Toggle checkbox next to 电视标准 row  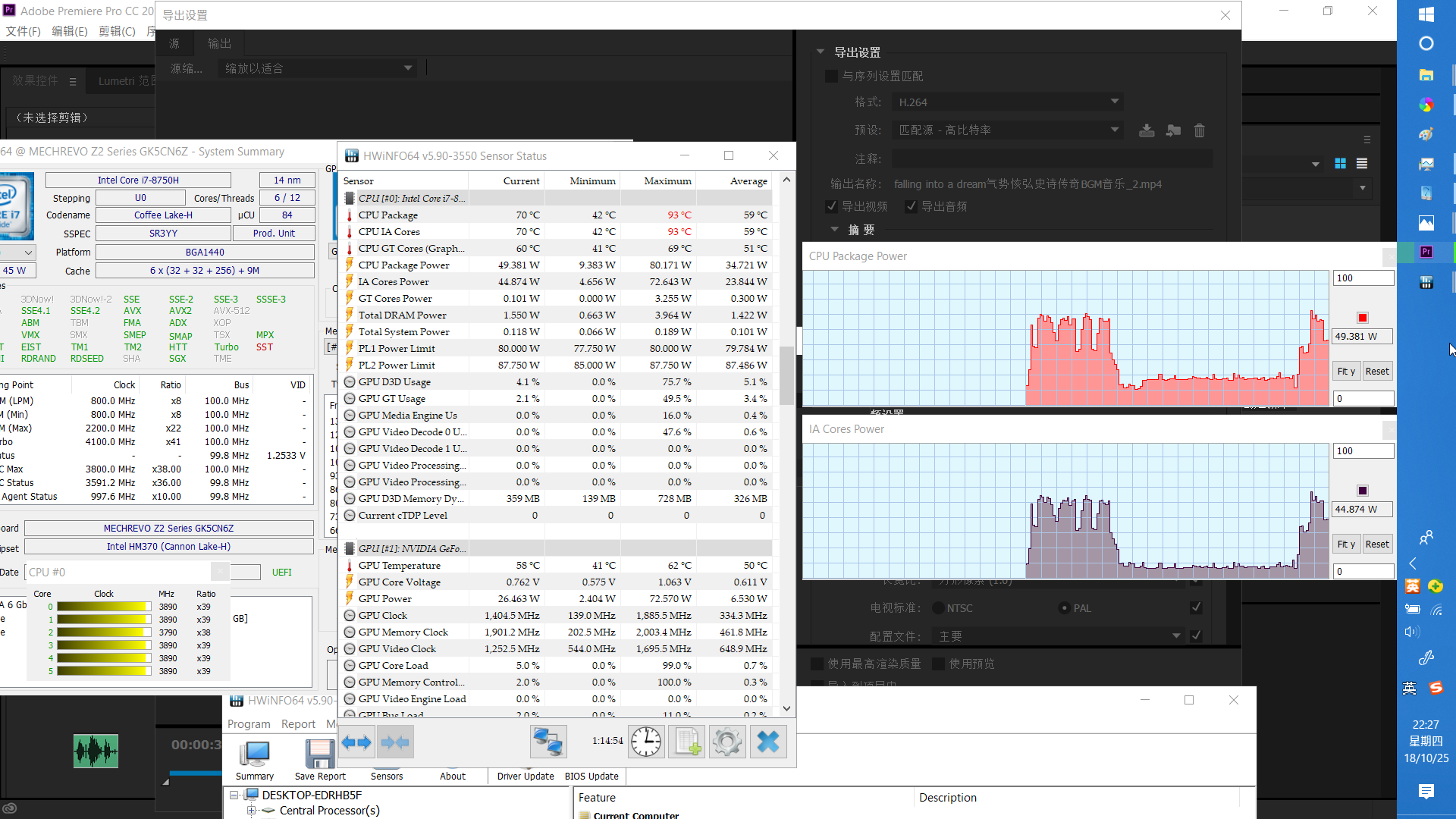tap(1196, 607)
